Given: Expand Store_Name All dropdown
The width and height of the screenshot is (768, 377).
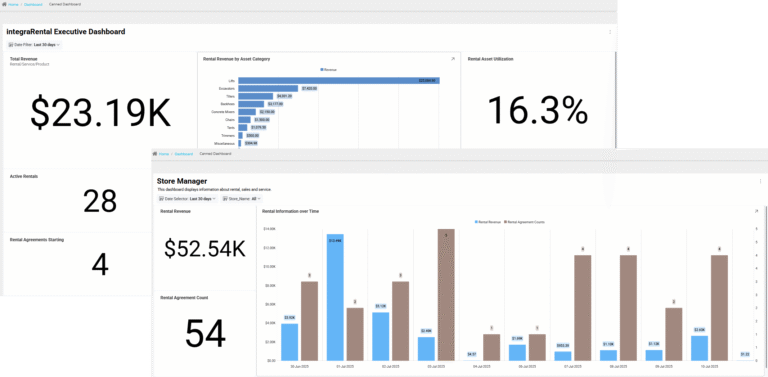Looking at the screenshot, I should coord(241,199).
